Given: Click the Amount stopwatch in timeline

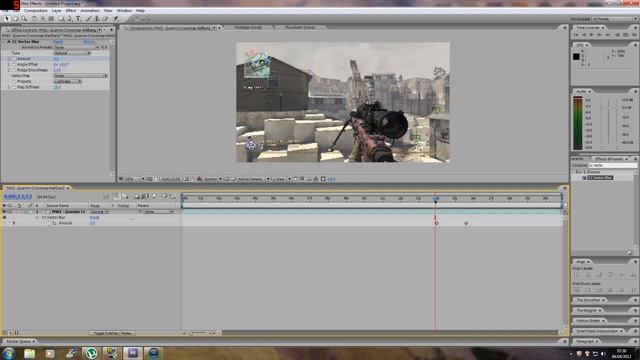Looking at the screenshot, I should point(54,223).
